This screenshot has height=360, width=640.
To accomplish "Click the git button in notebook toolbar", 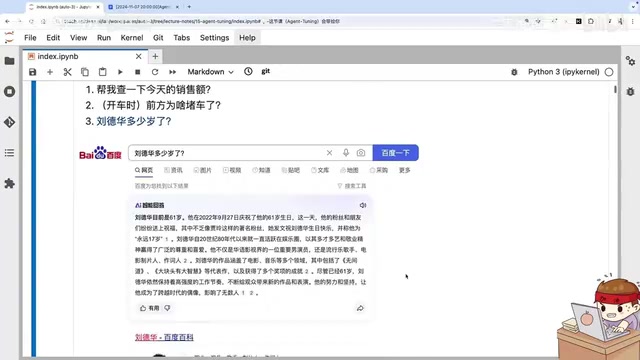I will (x=266, y=71).
